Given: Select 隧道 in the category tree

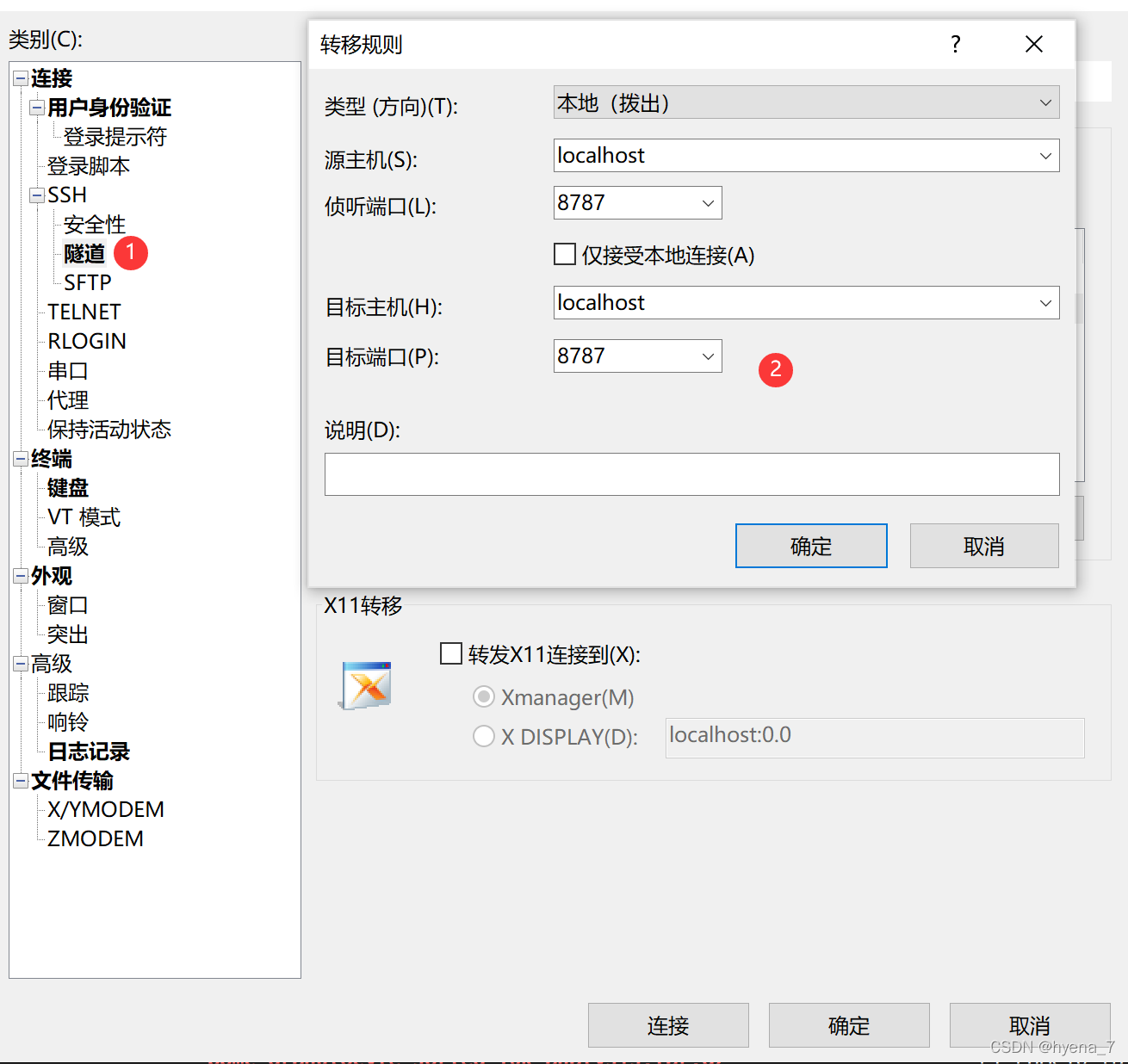Looking at the screenshot, I should point(84,254).
